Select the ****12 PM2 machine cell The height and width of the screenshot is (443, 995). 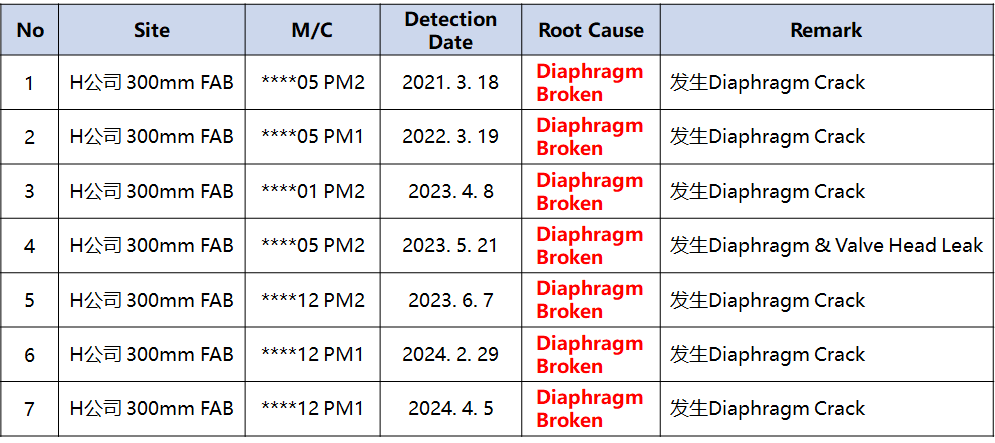coord(313,300)
